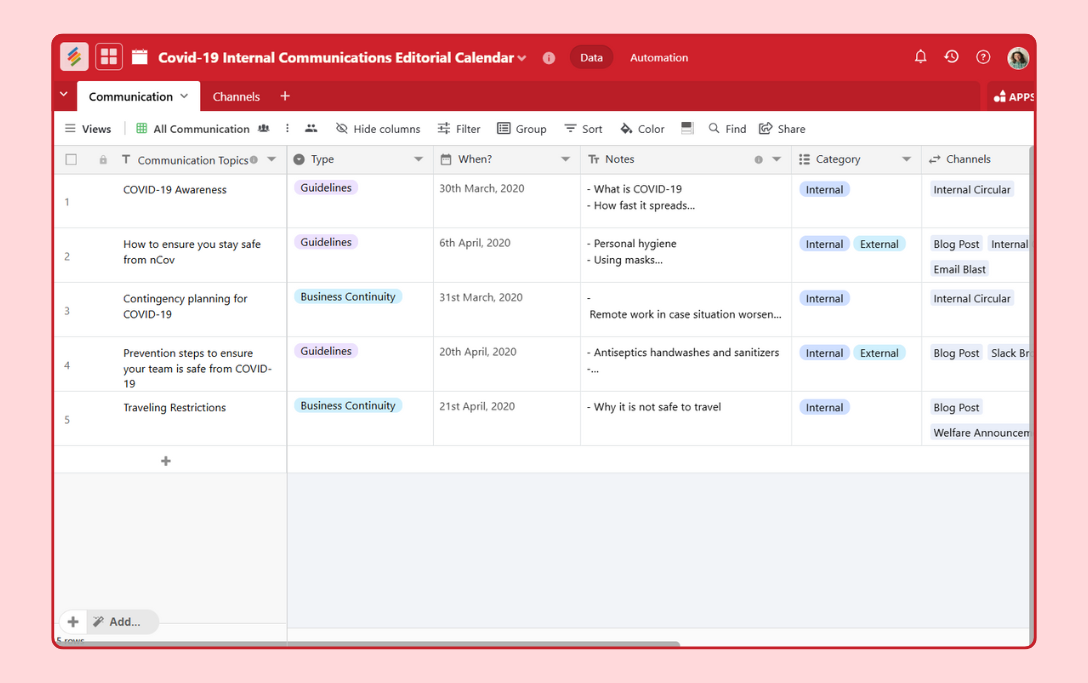Click the Apps panel button
Viewport: 1088px width, 683px height.
pyautogui.click(x=1012, y=96)
